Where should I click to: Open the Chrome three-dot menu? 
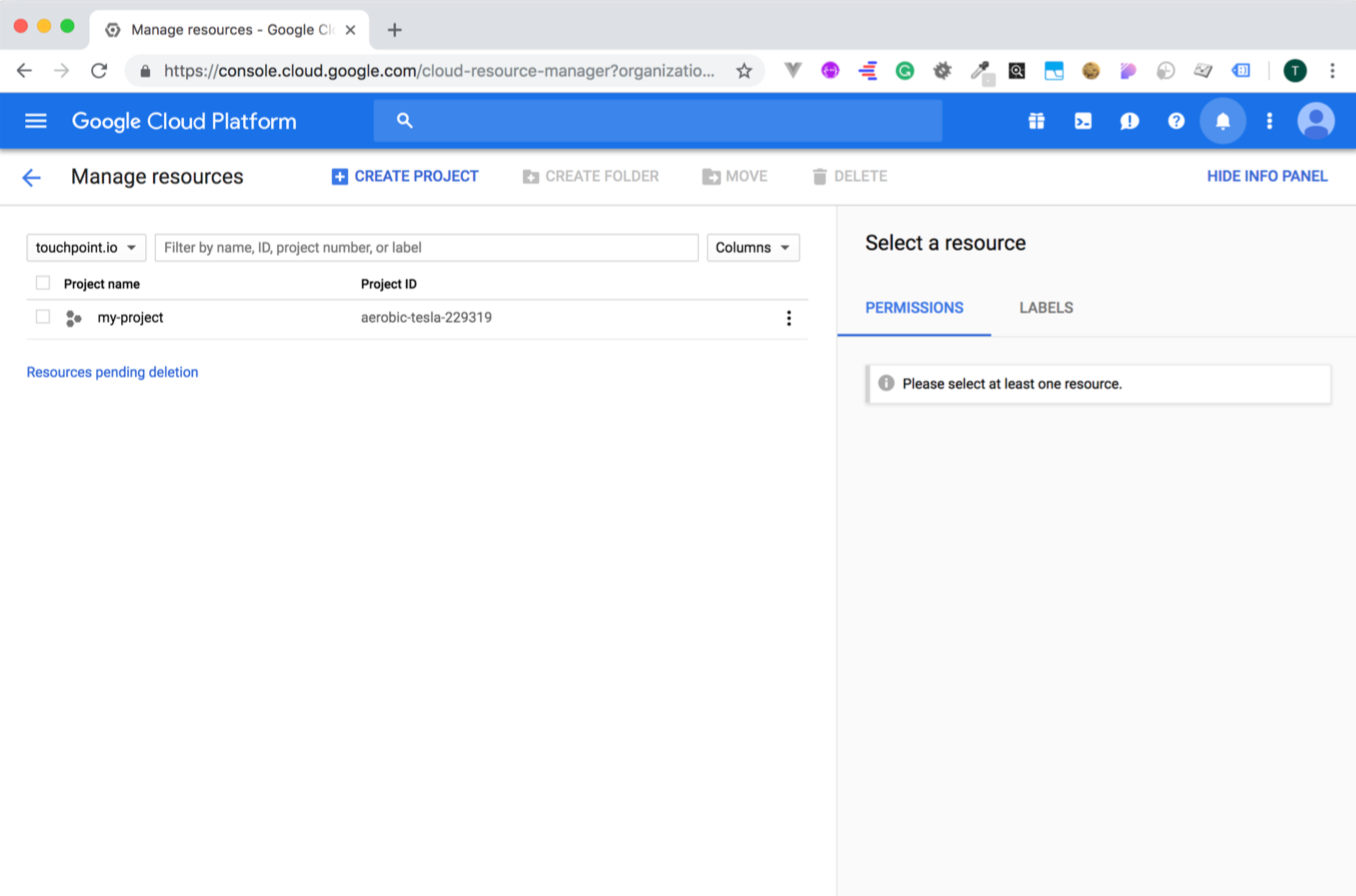point(1332,71)
